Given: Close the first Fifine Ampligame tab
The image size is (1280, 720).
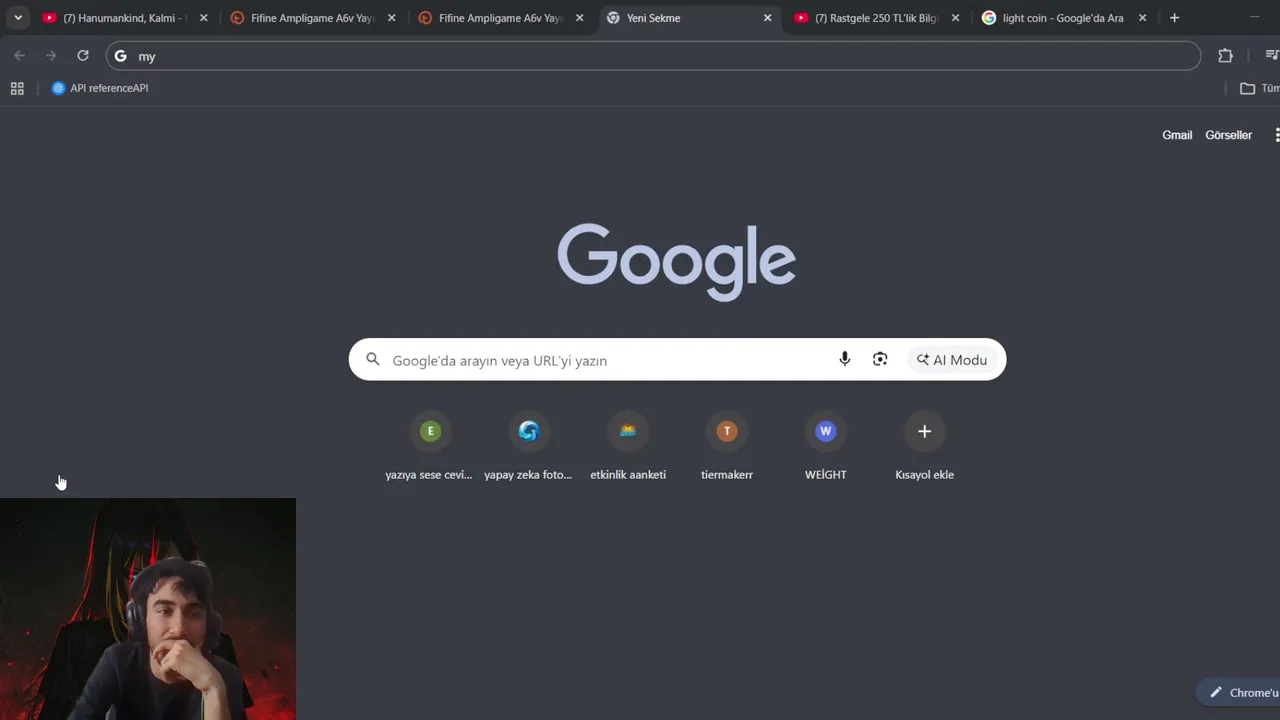Looking at the screenshot, I should 391,18.
